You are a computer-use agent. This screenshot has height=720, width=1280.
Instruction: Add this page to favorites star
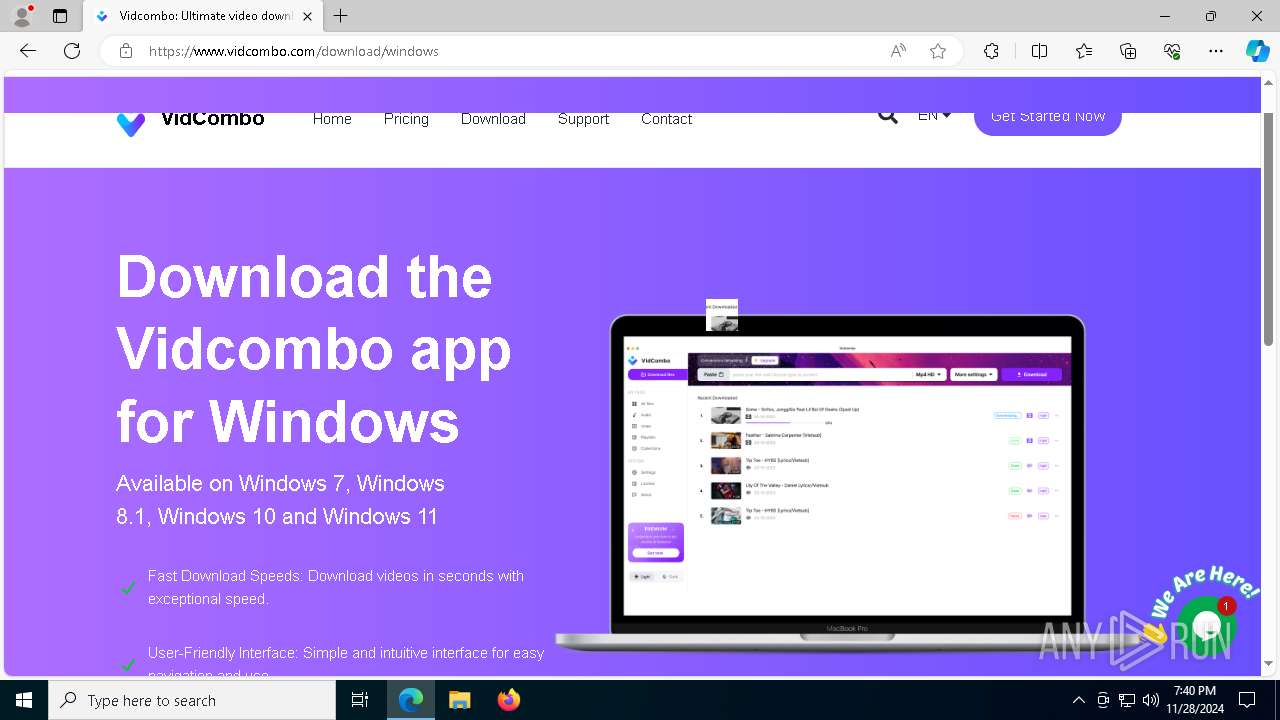point(938,51)
